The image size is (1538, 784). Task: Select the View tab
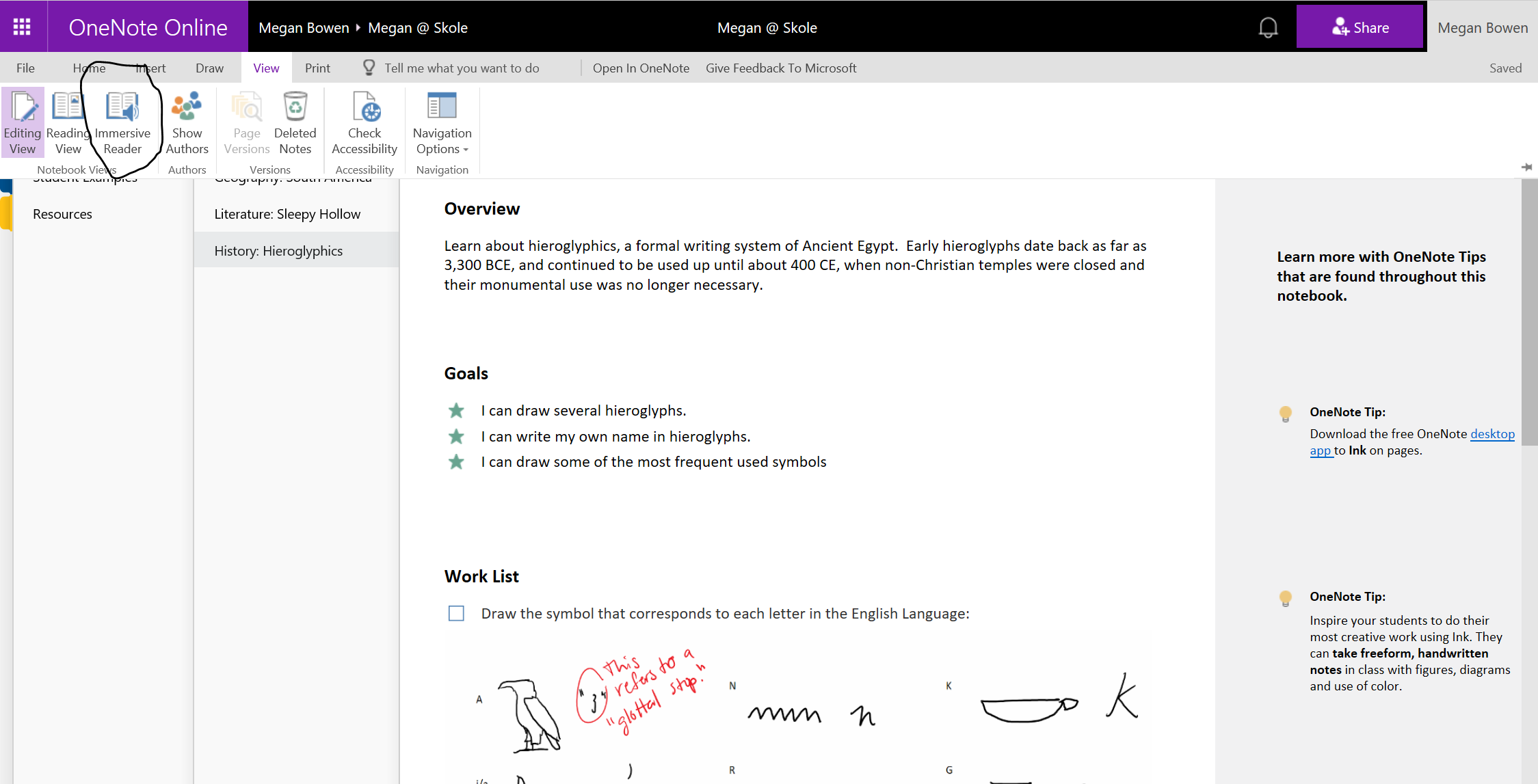266,68
